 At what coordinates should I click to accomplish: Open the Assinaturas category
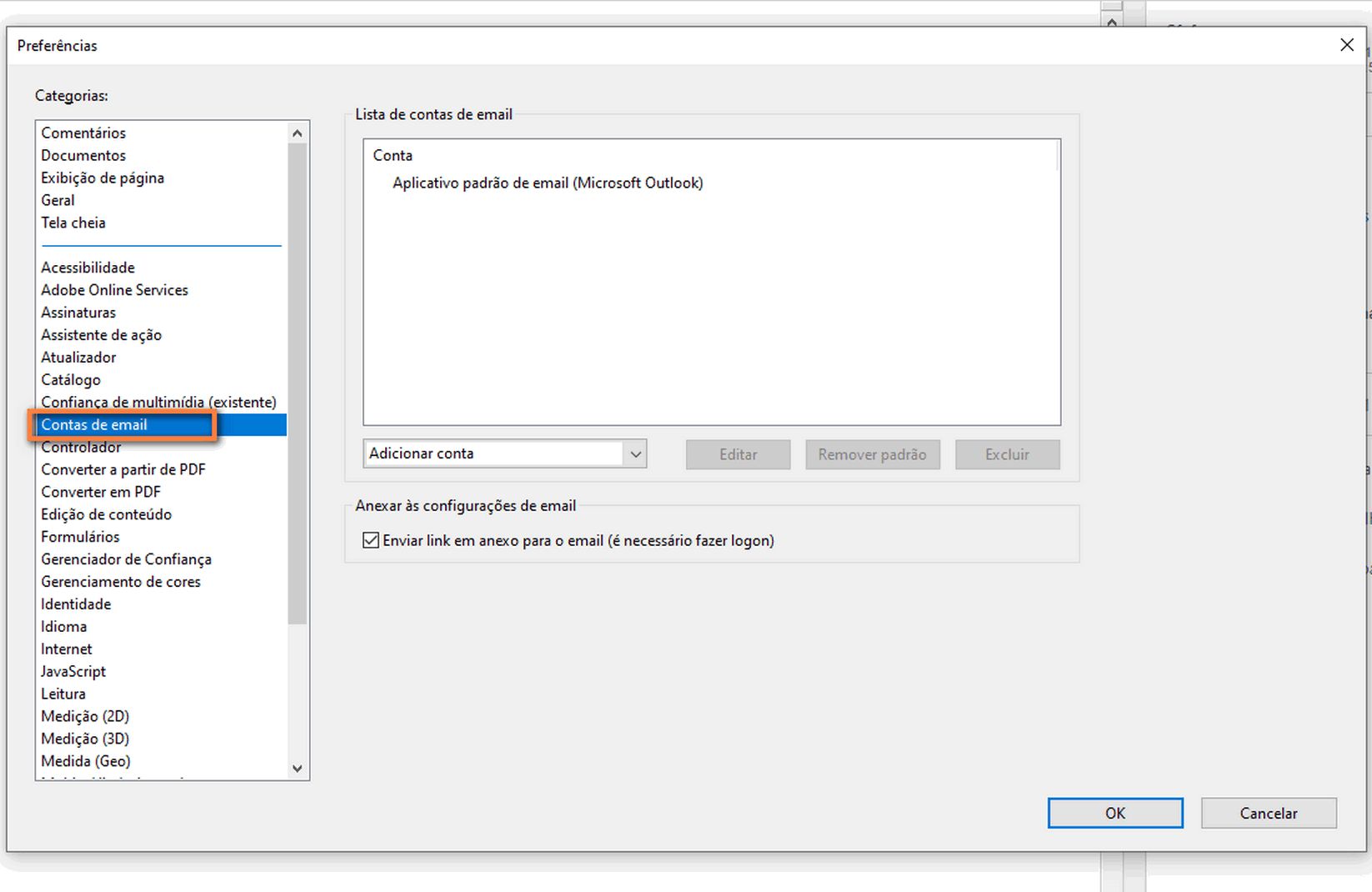coord(78,313)
